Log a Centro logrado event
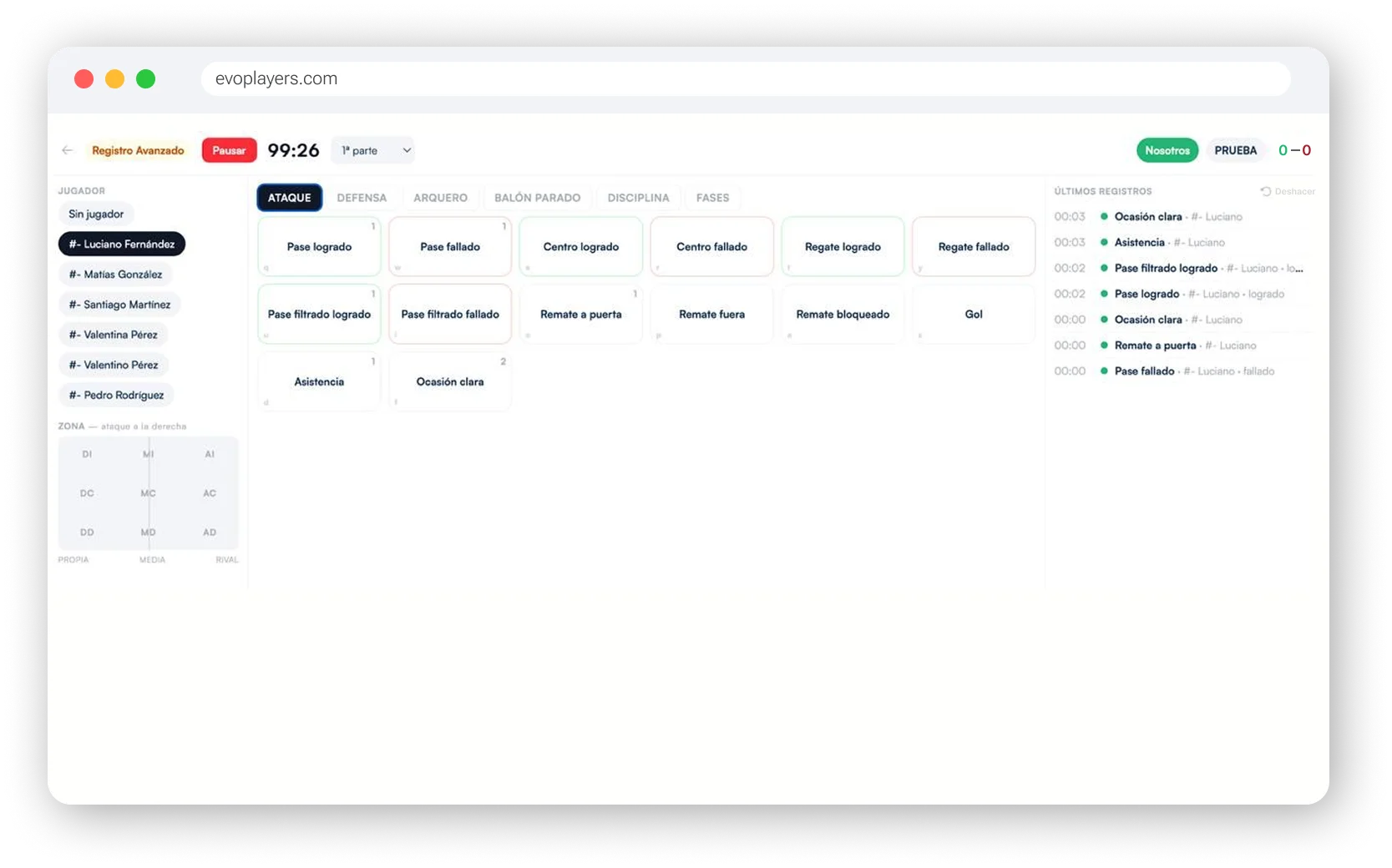 tap(581, 246)
